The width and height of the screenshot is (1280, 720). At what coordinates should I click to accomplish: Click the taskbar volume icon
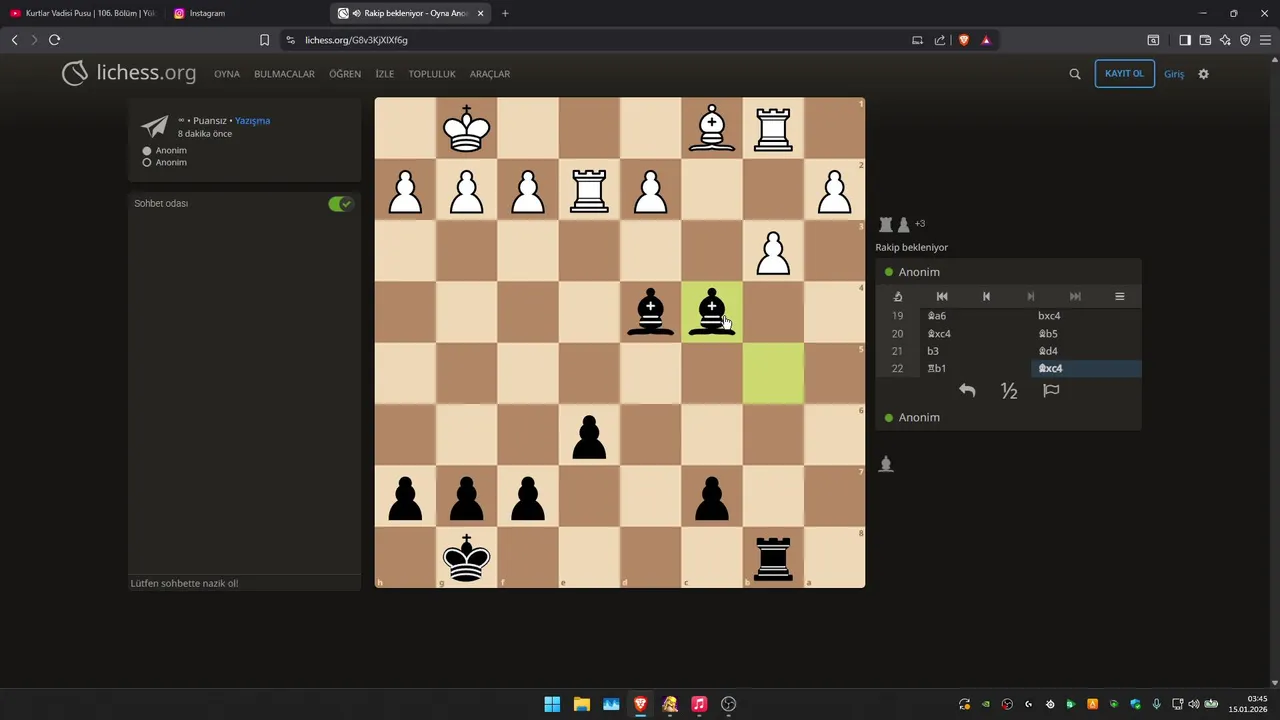pyautogui.click(x=1193, y=704)
